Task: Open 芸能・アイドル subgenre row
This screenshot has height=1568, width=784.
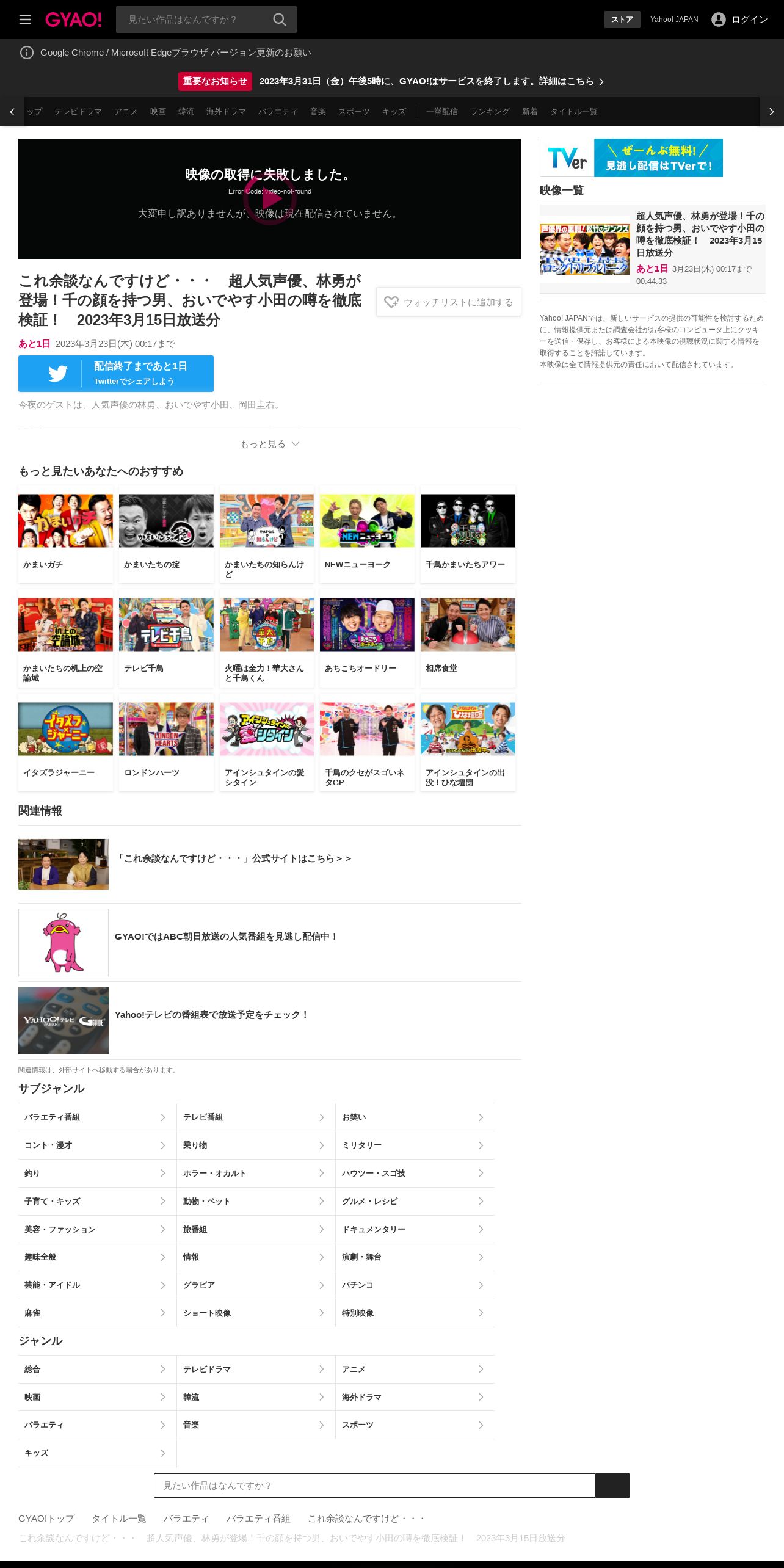Action: (x=97, y=1285)
